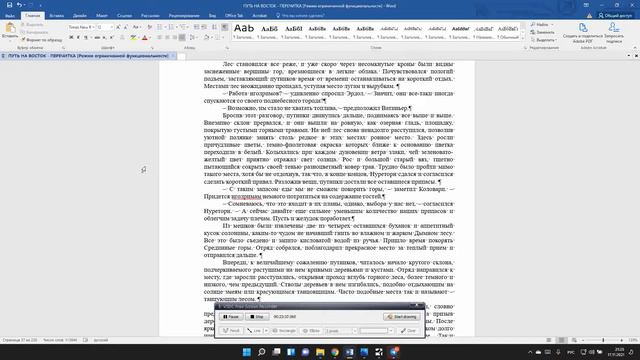
Task: Click Найти (Find) in Editing group
Action: tap(541, 24)
